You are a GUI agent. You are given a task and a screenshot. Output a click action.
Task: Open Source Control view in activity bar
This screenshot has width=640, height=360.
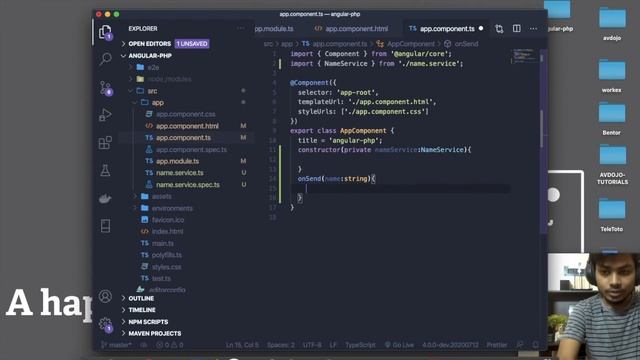[x=105, y=88]
